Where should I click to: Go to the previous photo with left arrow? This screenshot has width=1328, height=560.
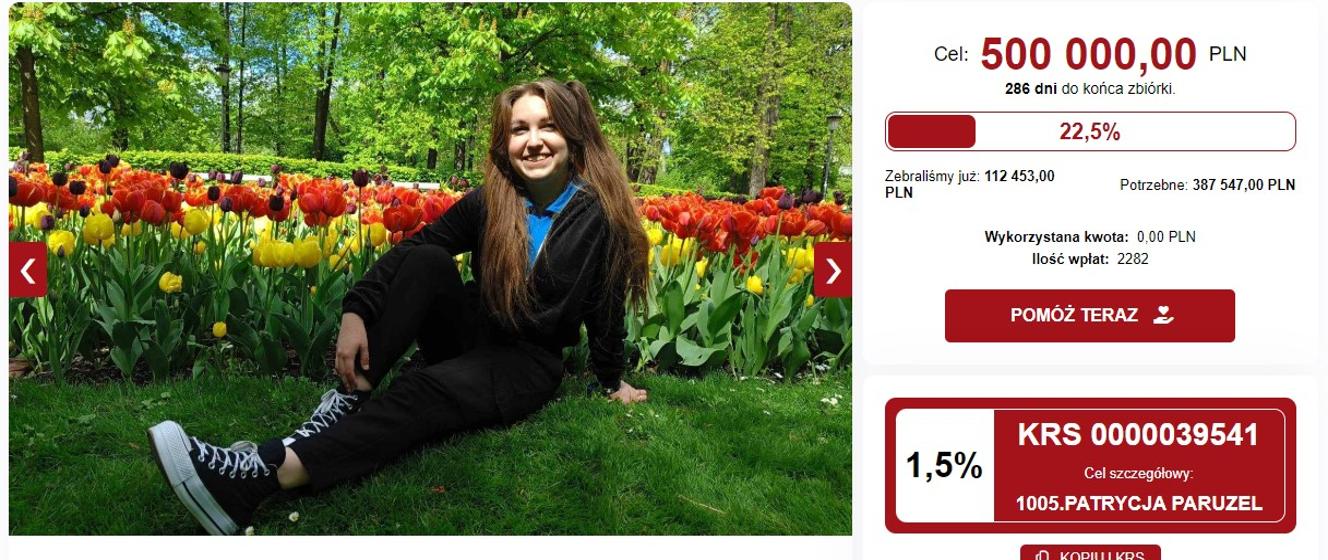[x=28, y=270]
